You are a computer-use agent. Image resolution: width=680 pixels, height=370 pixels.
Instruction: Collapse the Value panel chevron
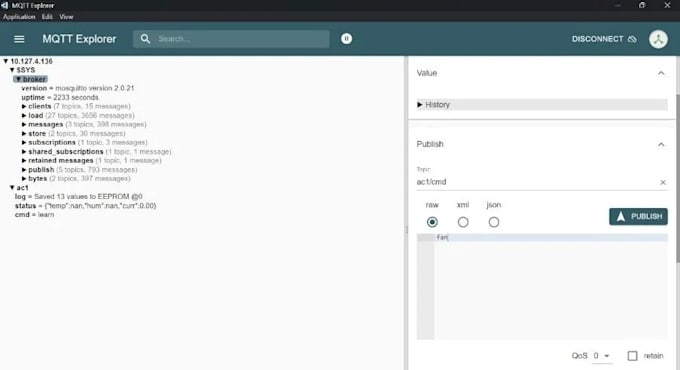tap(661, 73)
